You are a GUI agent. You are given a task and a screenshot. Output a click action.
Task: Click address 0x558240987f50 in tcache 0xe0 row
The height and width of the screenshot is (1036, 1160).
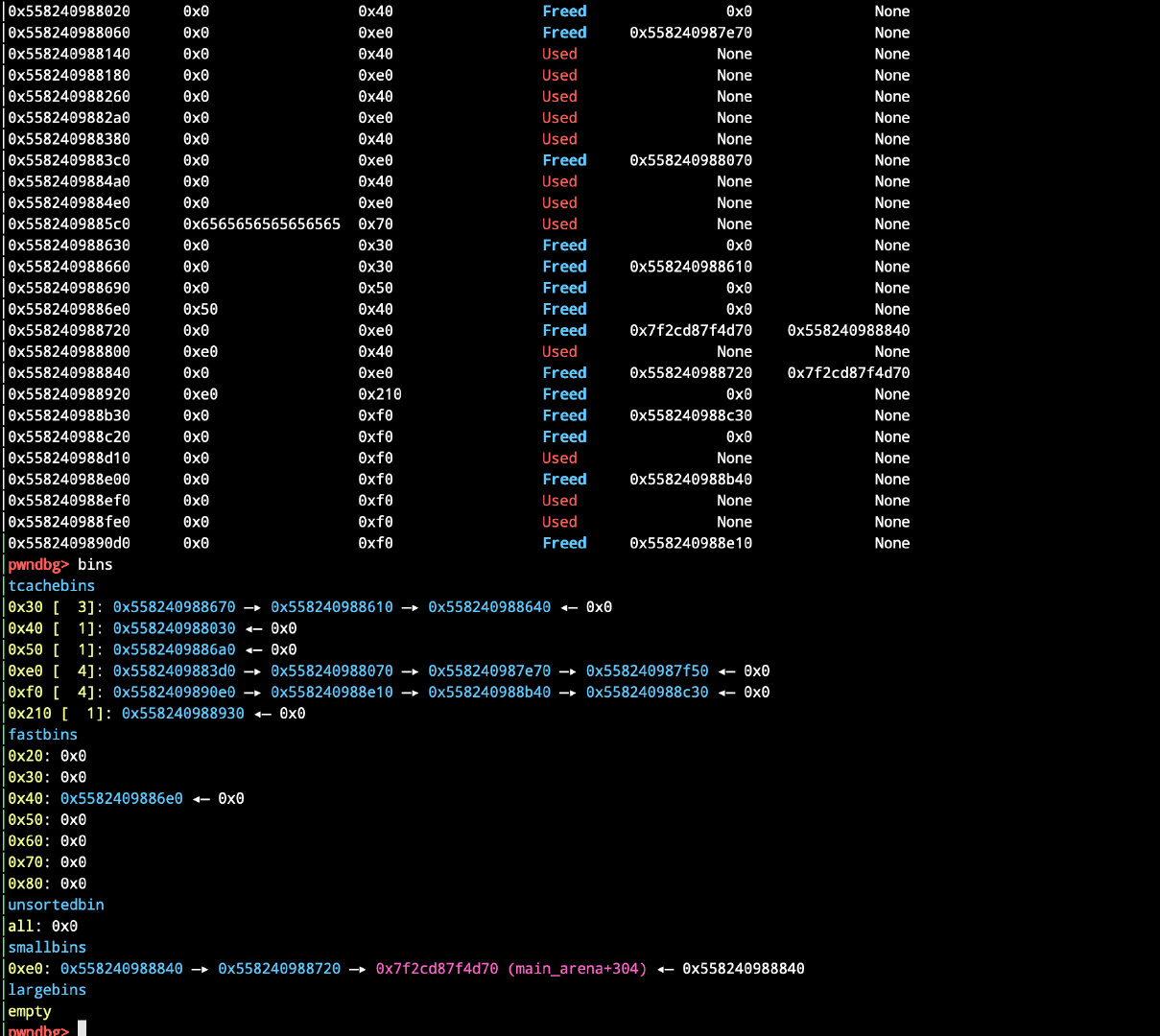pyautogui.click(x=648, y=671)
